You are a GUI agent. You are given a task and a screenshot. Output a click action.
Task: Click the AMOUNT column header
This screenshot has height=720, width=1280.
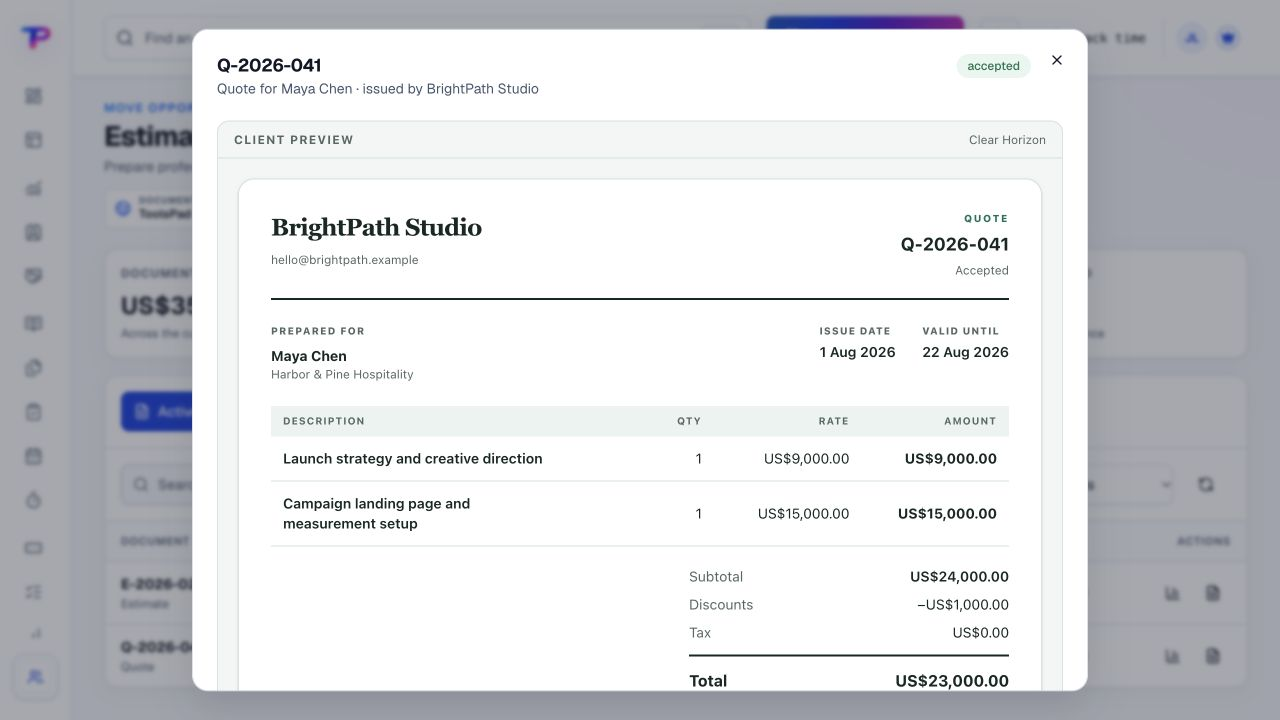[x=970, y=421]
